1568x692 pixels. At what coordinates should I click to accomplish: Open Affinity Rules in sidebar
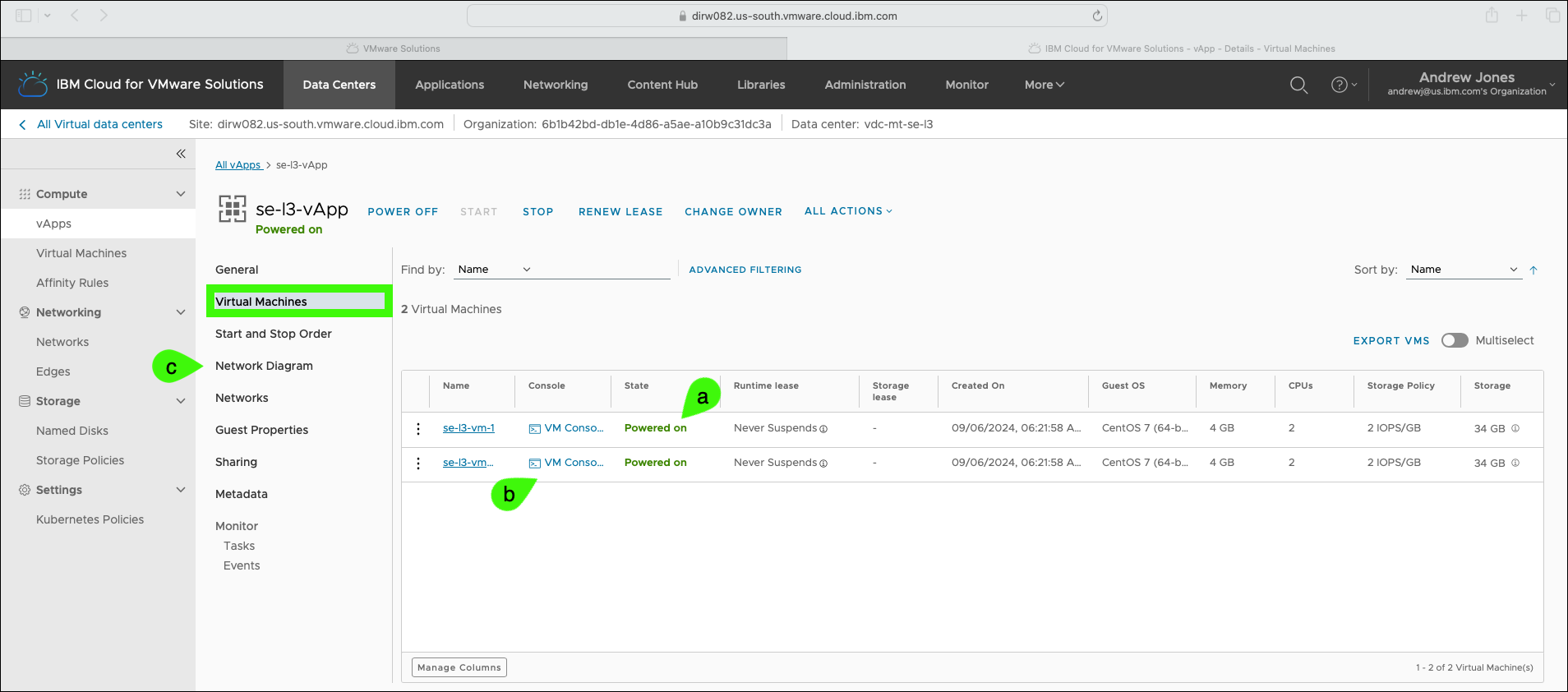pos(72,283)
